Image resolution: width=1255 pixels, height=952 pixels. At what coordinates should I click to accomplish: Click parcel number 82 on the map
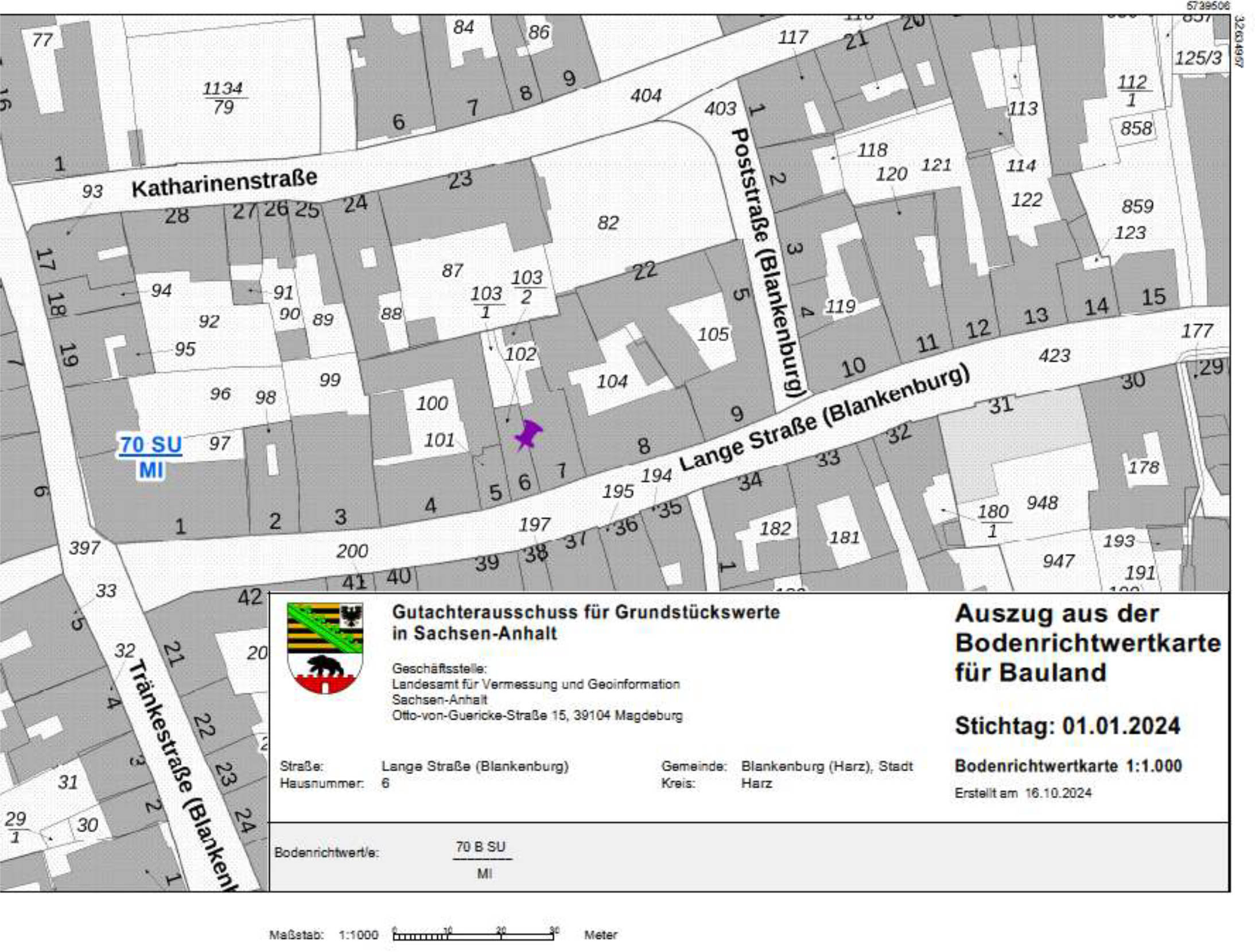(608, 223)
